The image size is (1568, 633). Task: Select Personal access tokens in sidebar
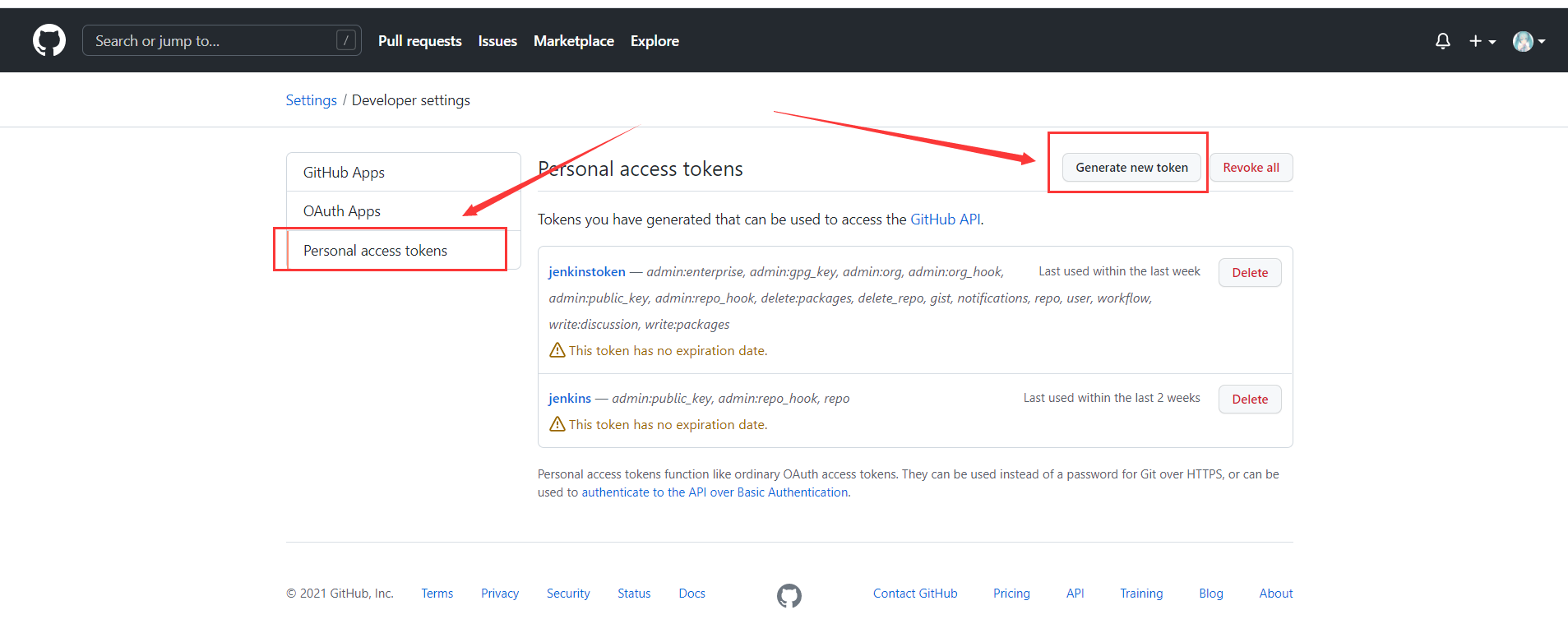[x=403, y=250]
